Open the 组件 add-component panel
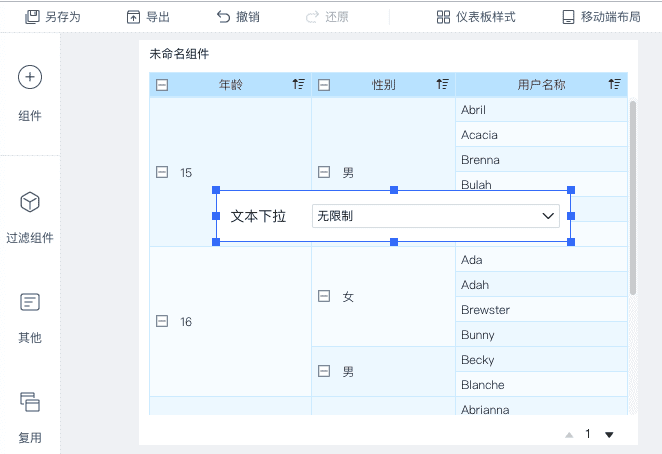Viewport: 662px width, 454px height. (x=30, y=78)
